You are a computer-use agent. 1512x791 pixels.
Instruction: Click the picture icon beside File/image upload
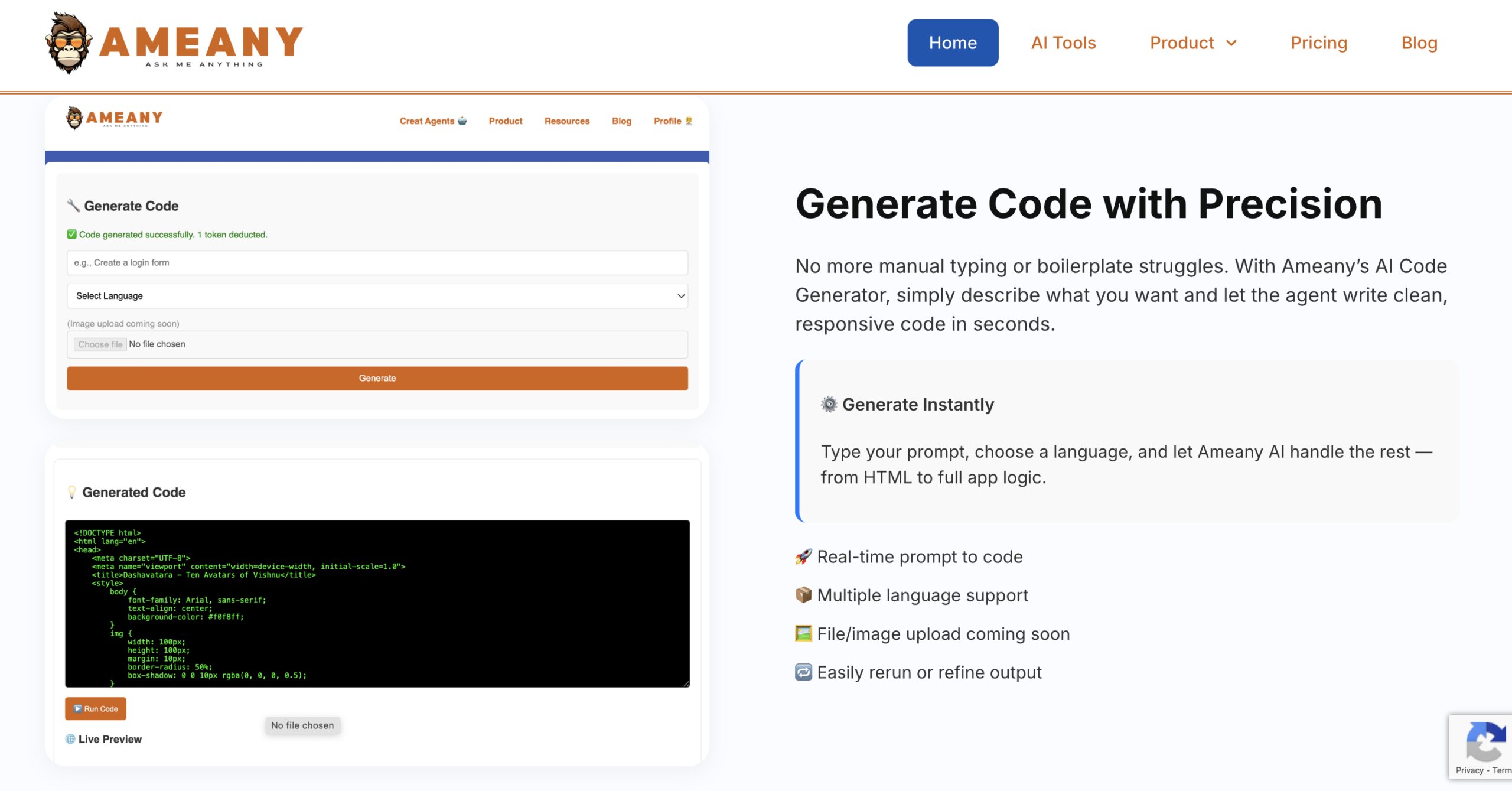(x=803, y=634)
